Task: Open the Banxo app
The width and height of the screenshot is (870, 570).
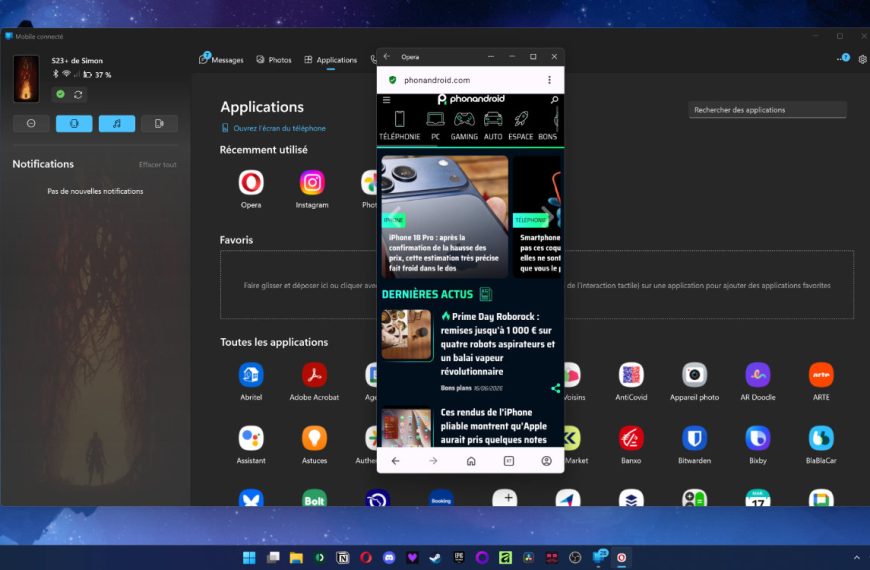Action: (x=631, y=438)
